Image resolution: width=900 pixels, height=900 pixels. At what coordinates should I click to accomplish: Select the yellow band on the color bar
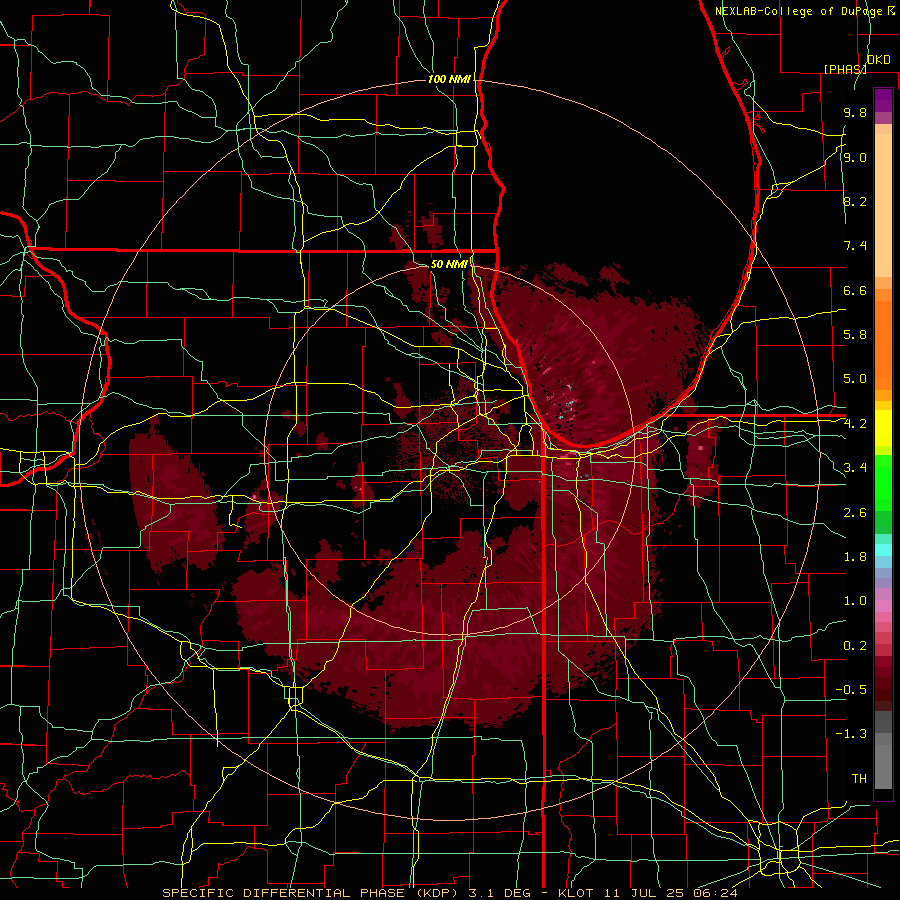883,428
